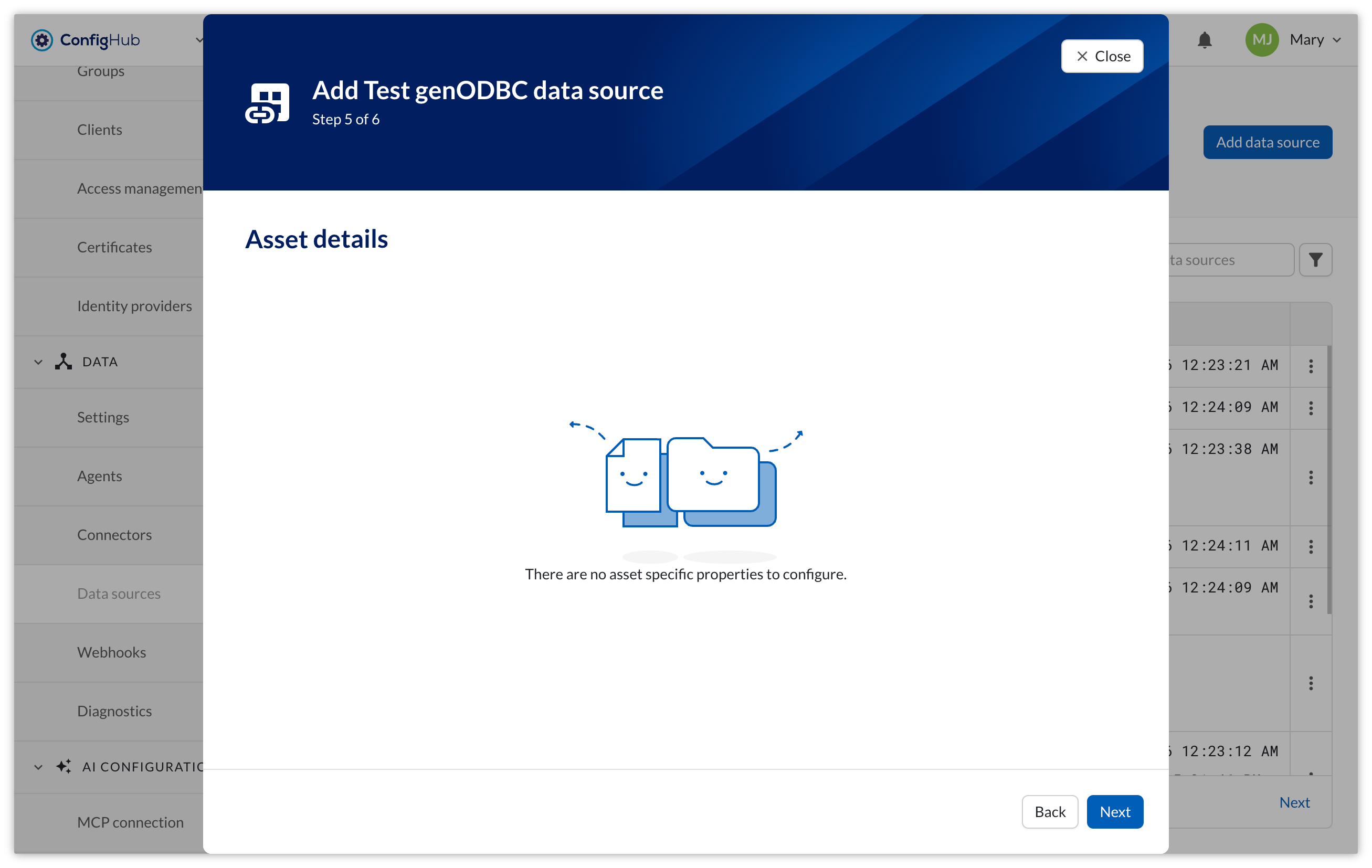The width and height of the screenshot is (1372, 868).
Task: Click the Add data source button
Action: 1267,142
